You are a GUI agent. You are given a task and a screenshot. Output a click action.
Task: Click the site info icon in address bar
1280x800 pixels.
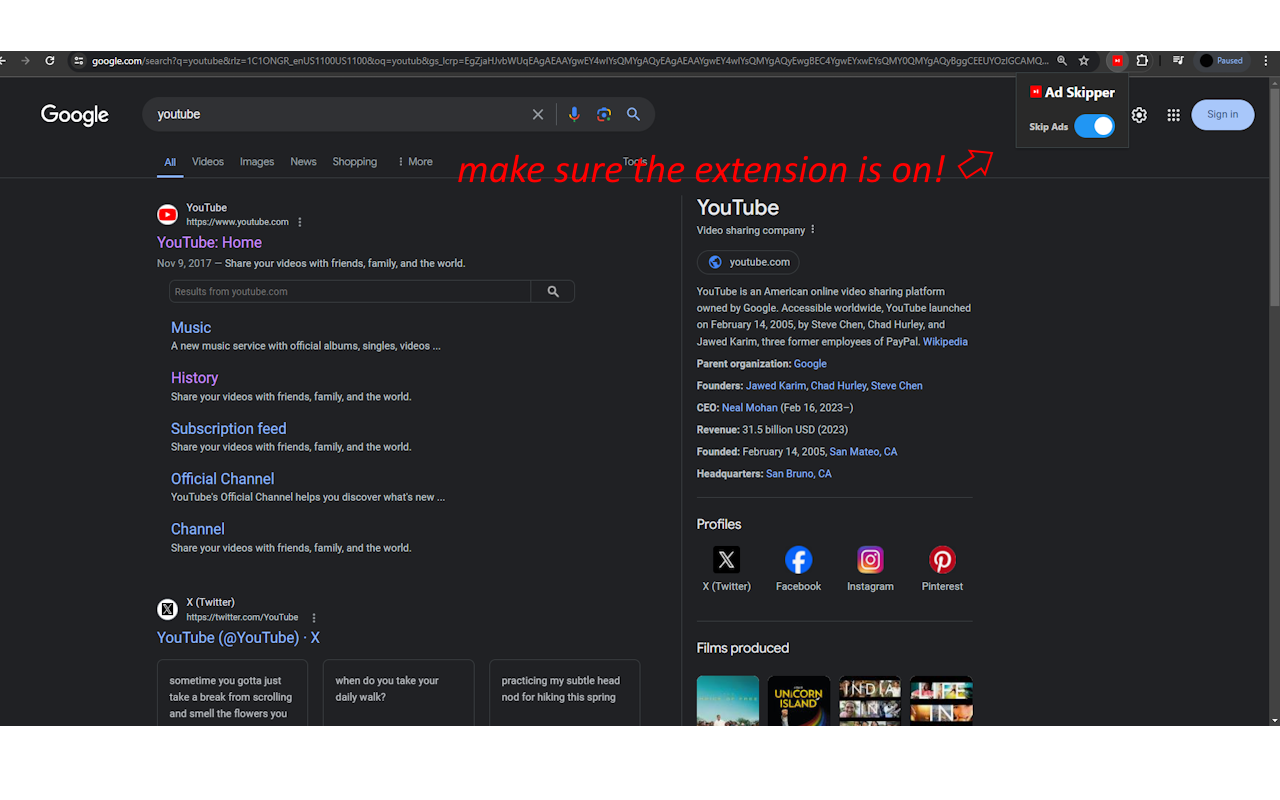click(x=79, y=61)
